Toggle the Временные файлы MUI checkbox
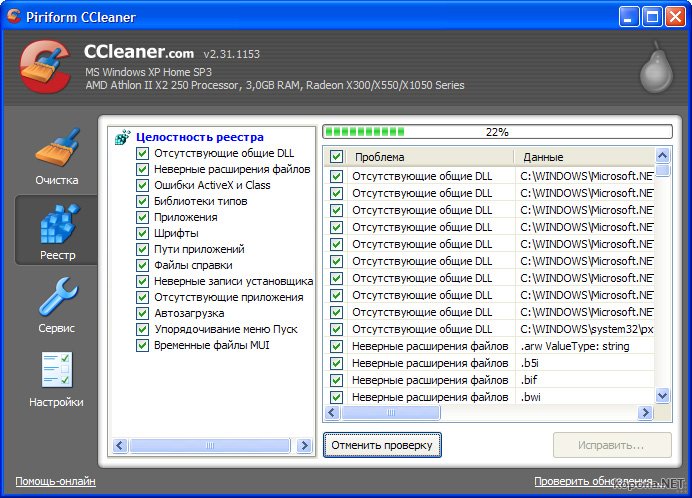The width and height of the screenshot is (692, 498). [x=142, y=345]
